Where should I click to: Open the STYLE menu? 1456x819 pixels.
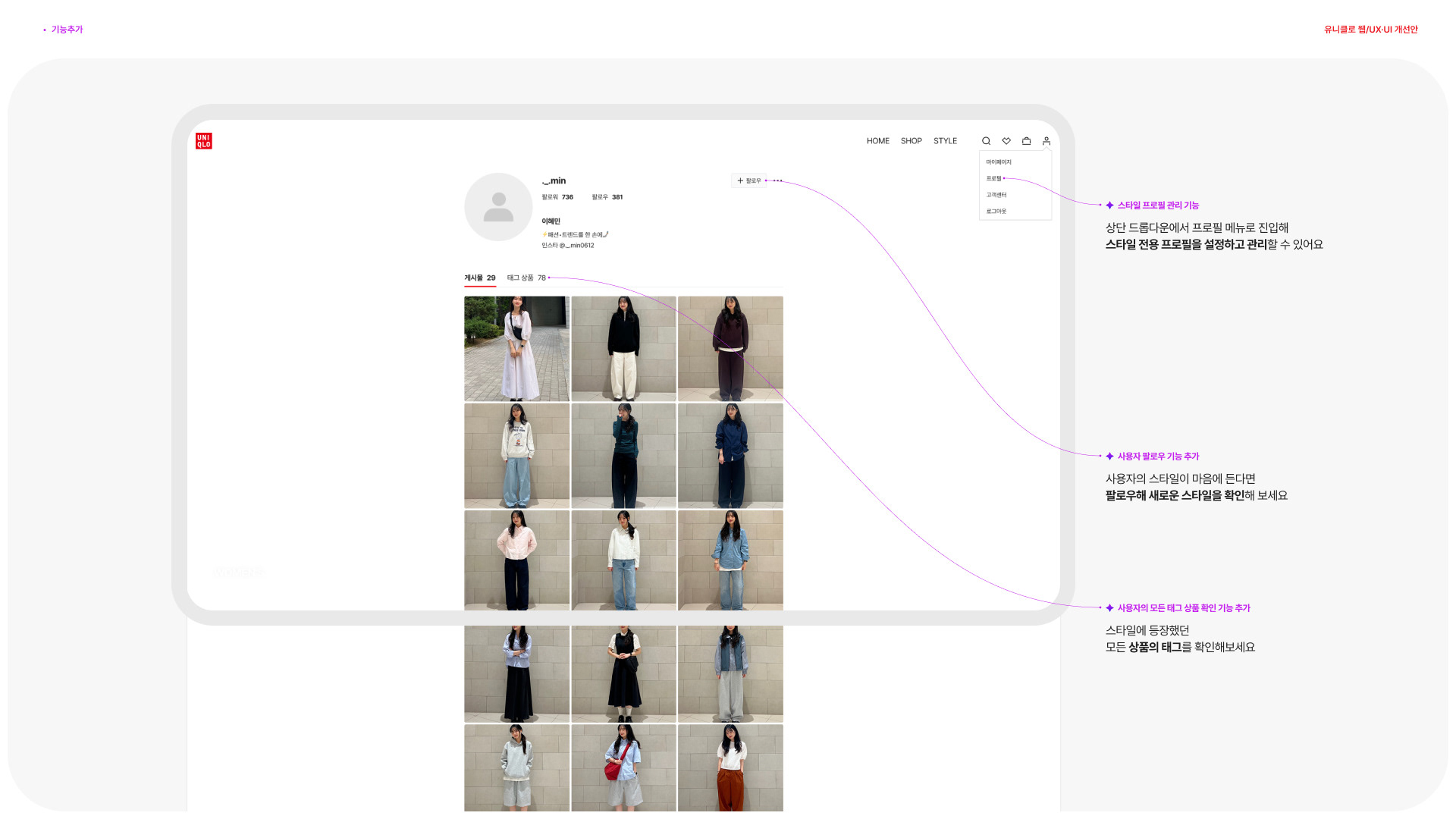click(x=945, y=141)
